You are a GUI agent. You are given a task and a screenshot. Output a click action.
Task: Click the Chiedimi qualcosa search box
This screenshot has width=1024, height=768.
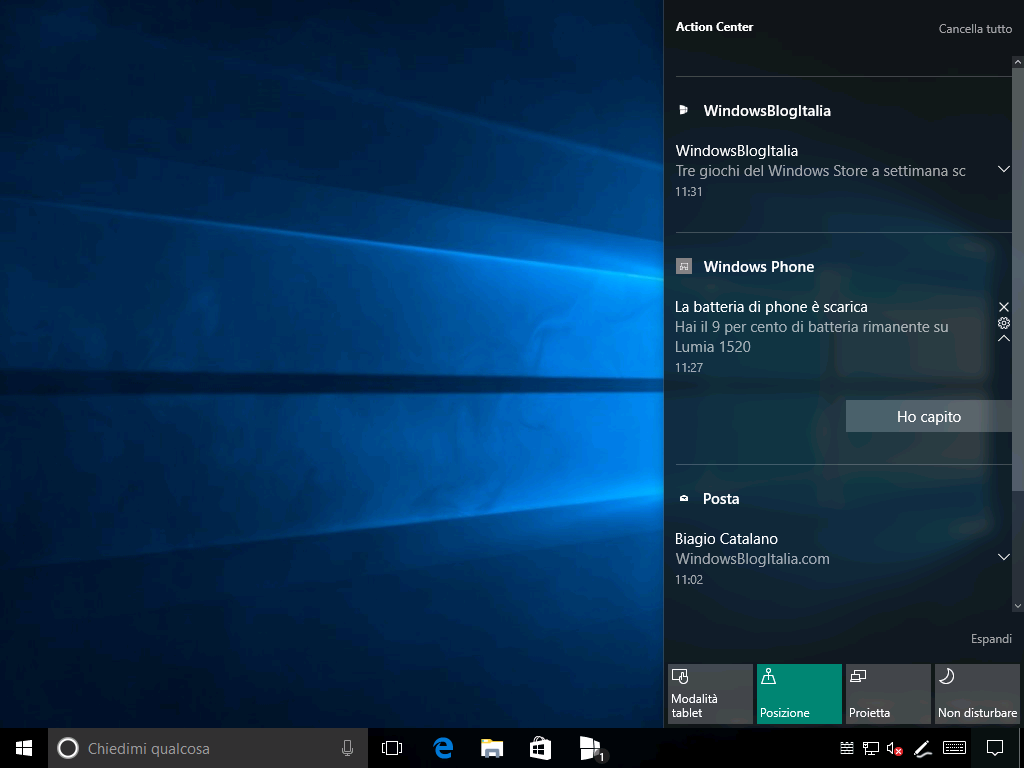pyautogui.click(x=208, y=748)
